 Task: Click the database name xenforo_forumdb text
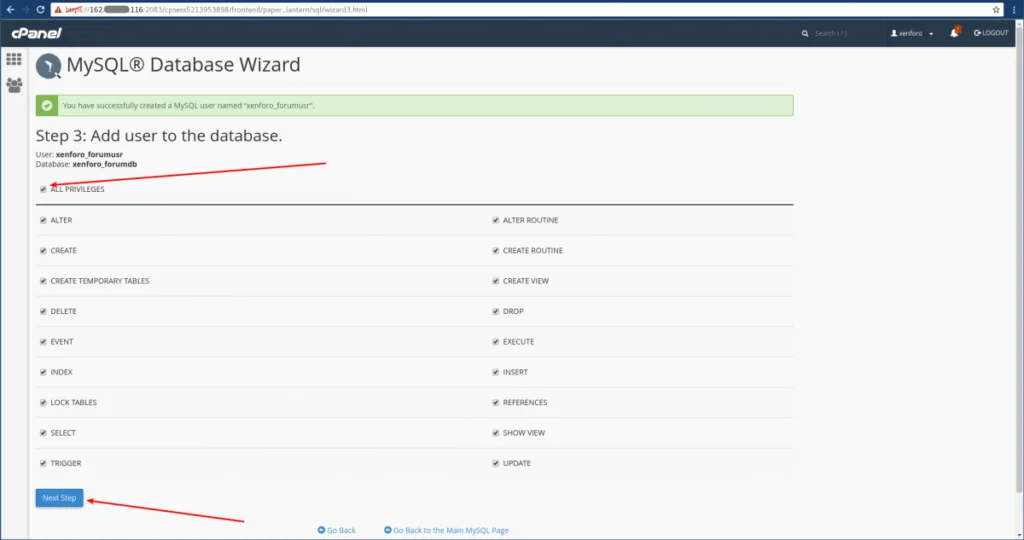pyautogui.click(x=104, y=165)
